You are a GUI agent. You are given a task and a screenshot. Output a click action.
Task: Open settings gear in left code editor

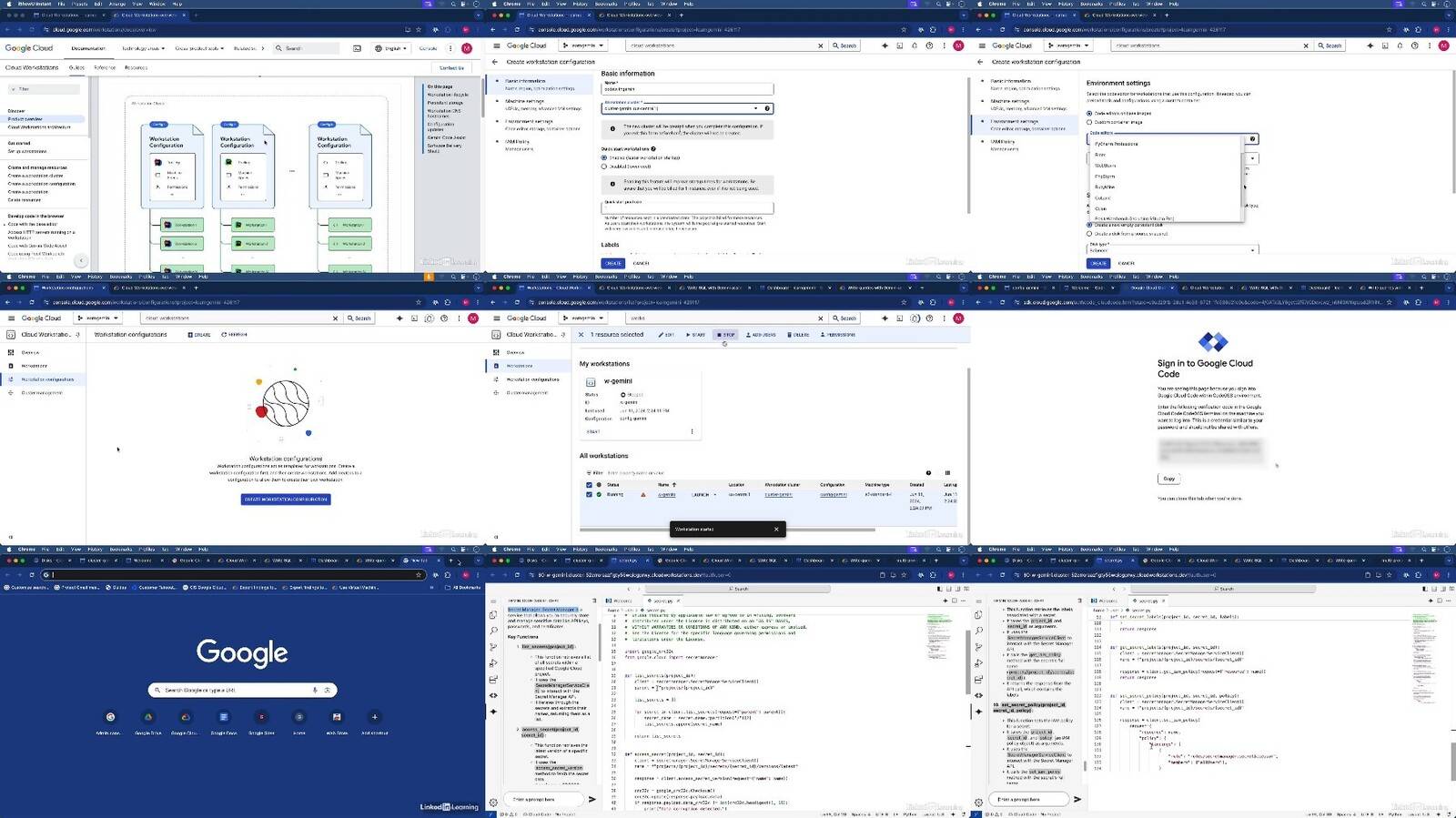click(x=493, y=802)
